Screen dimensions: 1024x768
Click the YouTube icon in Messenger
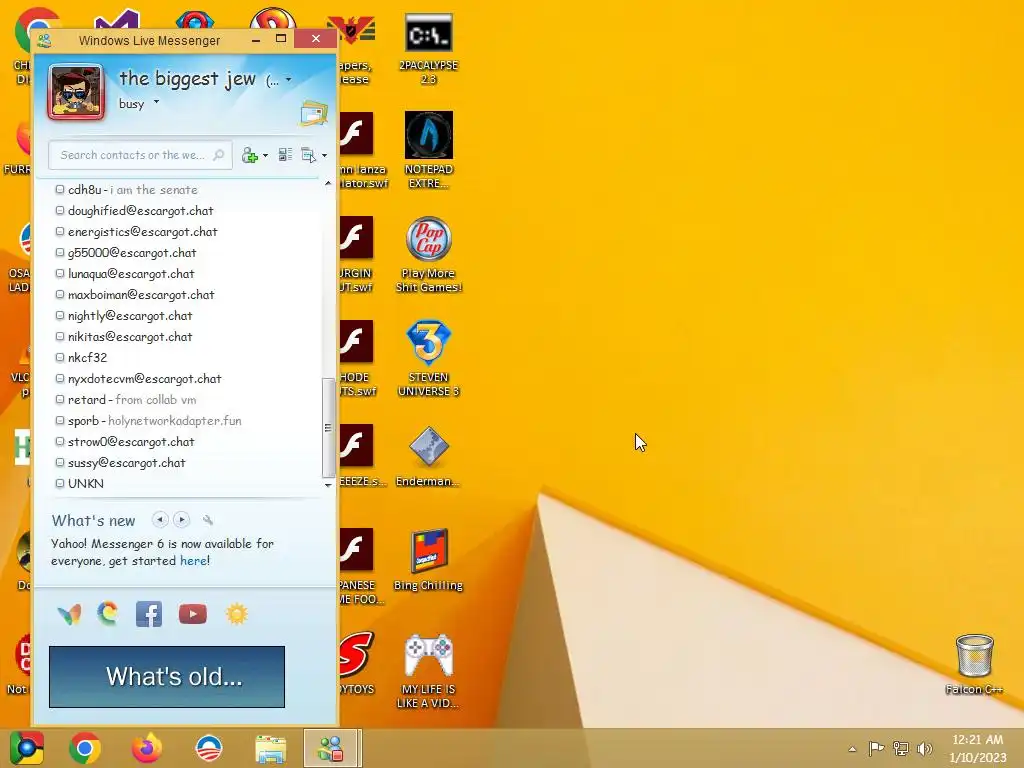coord(193,615)
